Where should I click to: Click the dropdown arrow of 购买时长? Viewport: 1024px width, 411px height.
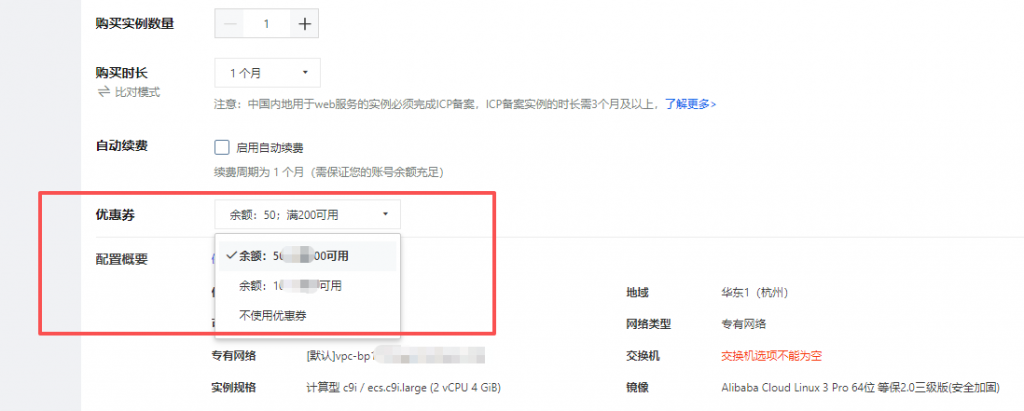pos(305,73)
